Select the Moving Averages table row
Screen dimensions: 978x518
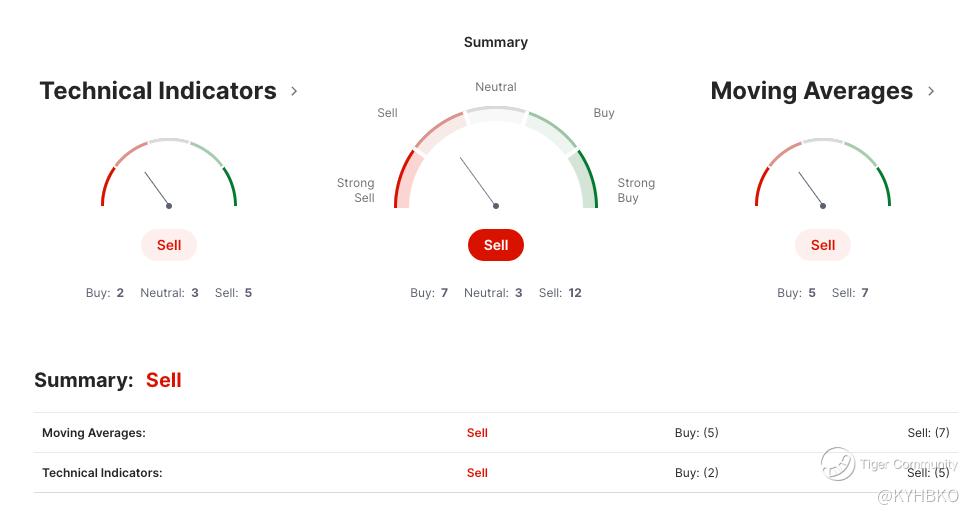tap(496, 432)
